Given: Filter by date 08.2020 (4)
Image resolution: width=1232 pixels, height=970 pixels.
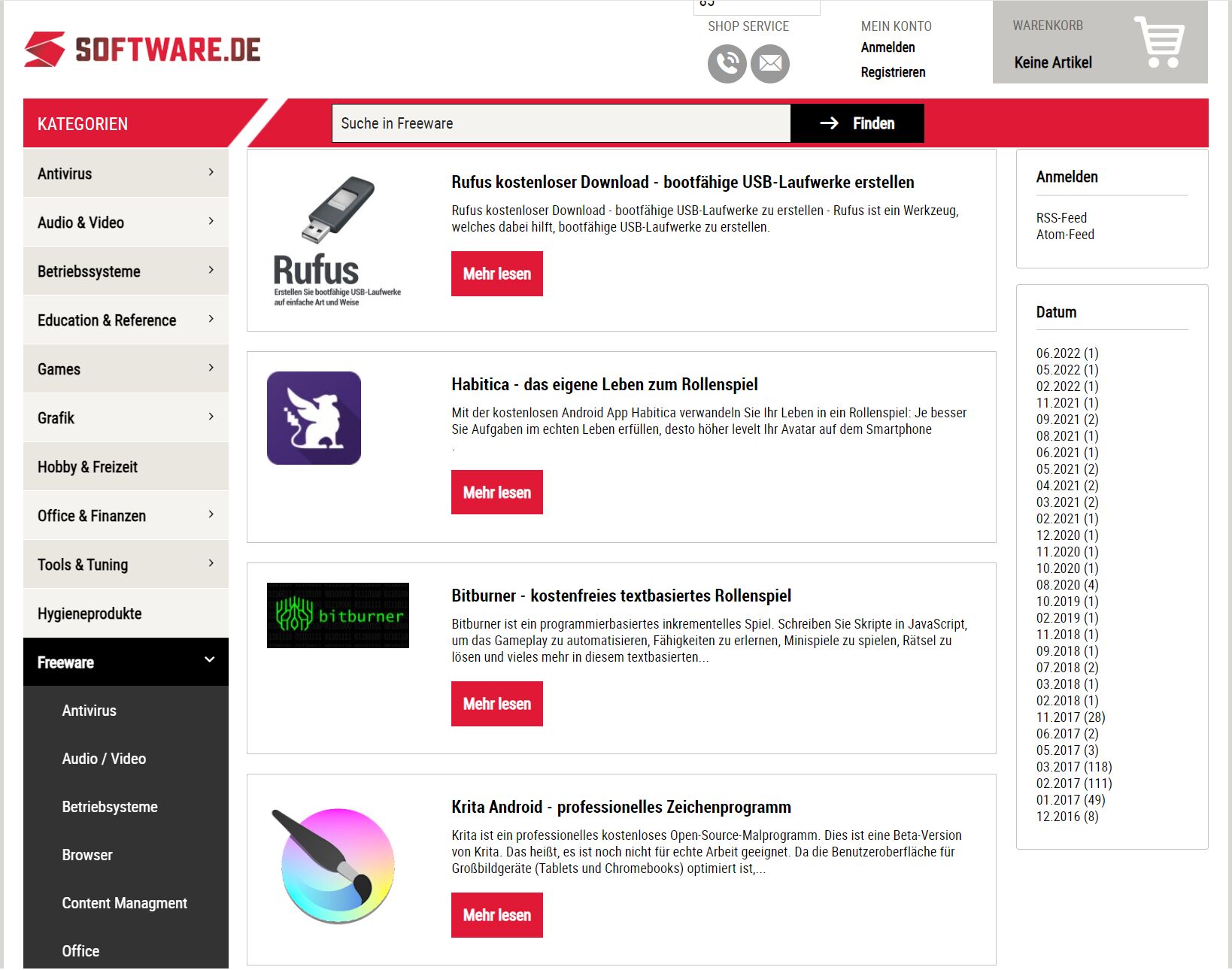Looking at the screenshot, I should click(x=1067, y=585).
